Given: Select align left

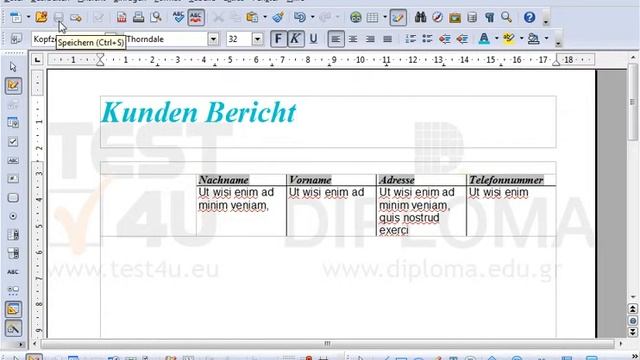Looking at the screenshot, I should 336,39.
